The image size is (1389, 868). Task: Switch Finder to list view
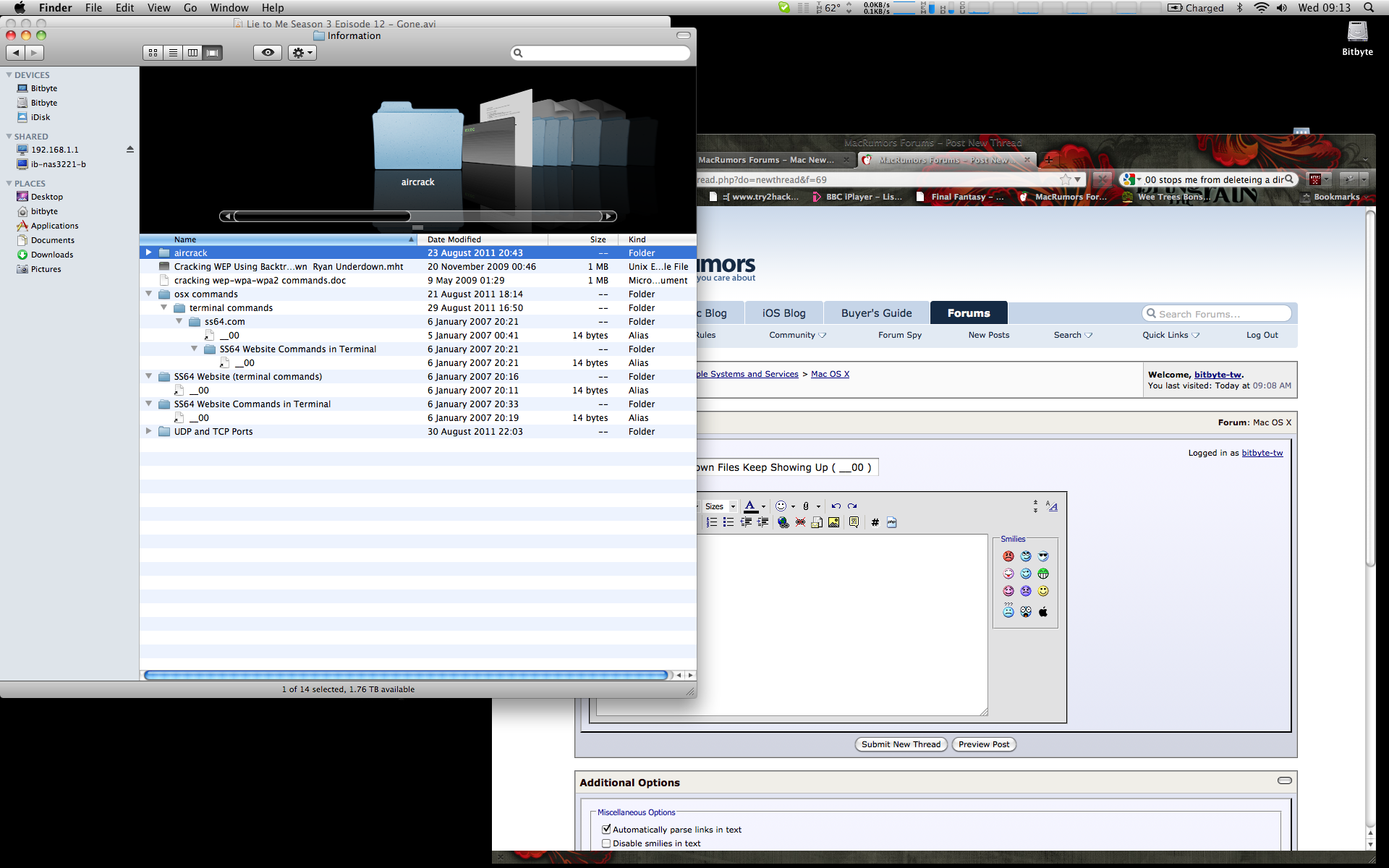(x=173, y=53)
